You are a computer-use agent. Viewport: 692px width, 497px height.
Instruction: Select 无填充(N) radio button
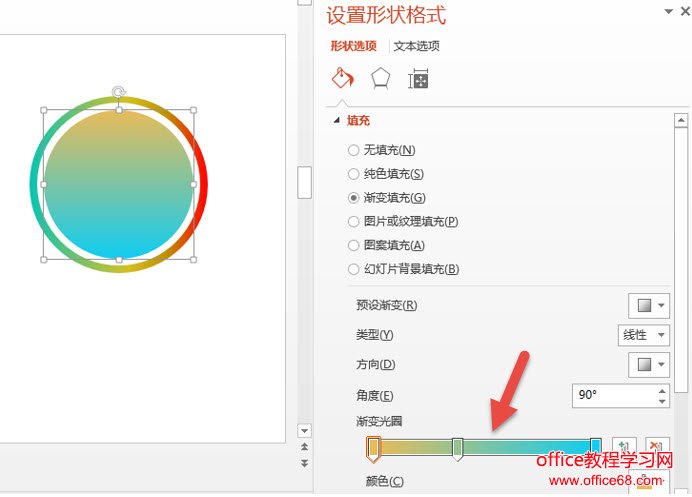(353, 150)
